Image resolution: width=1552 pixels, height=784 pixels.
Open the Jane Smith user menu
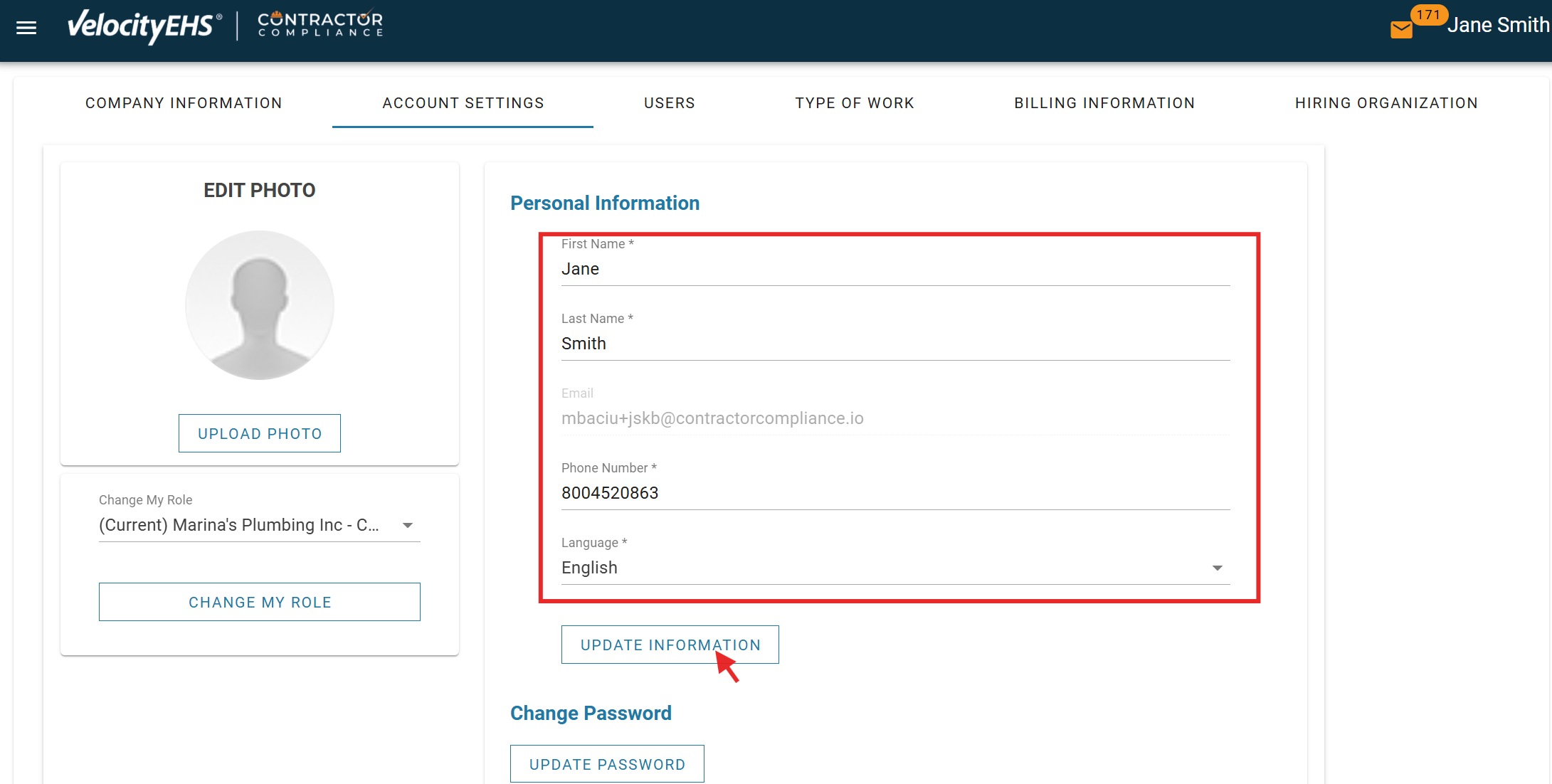(1498, 26)
